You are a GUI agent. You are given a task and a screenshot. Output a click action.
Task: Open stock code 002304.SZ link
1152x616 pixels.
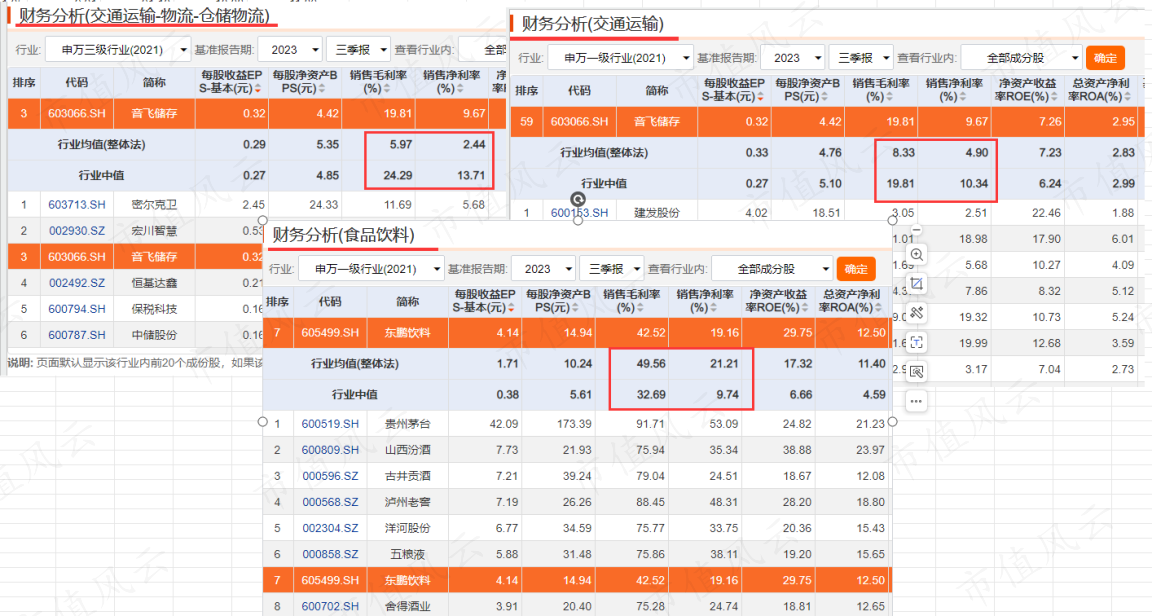(330, 528)
